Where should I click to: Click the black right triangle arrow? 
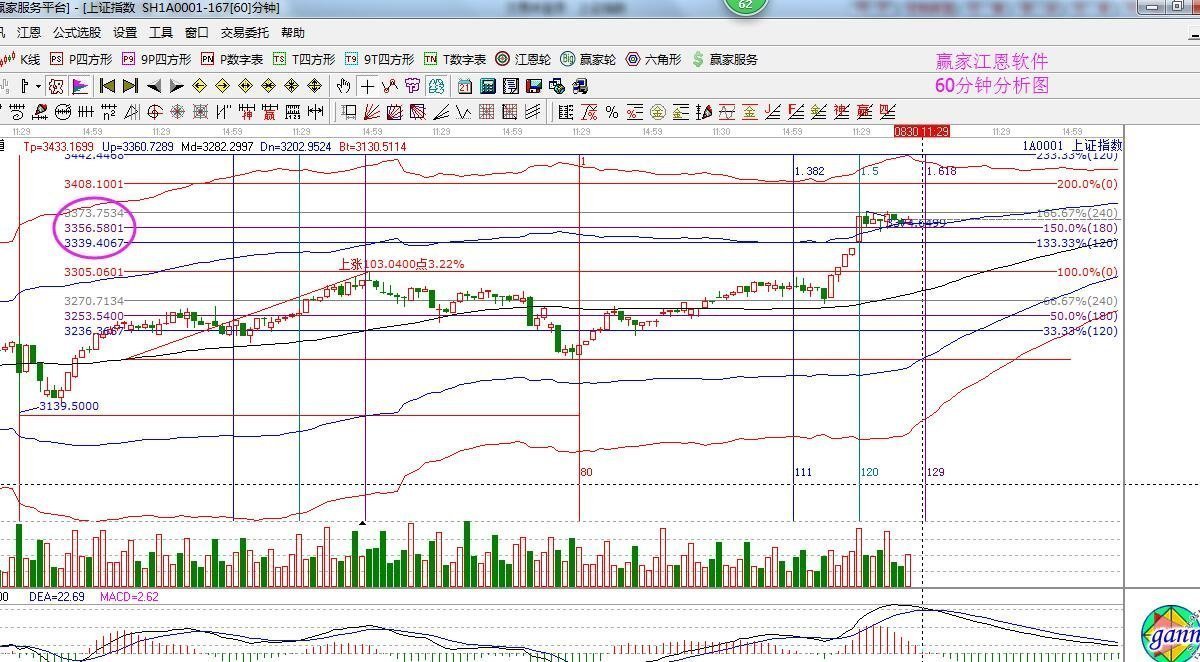177,86
